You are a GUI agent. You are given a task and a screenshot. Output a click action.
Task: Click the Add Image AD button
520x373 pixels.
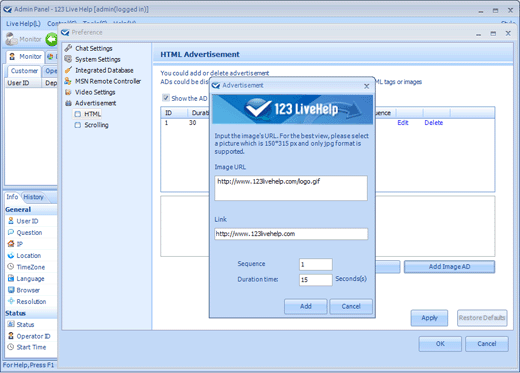(x=449, y=266)
